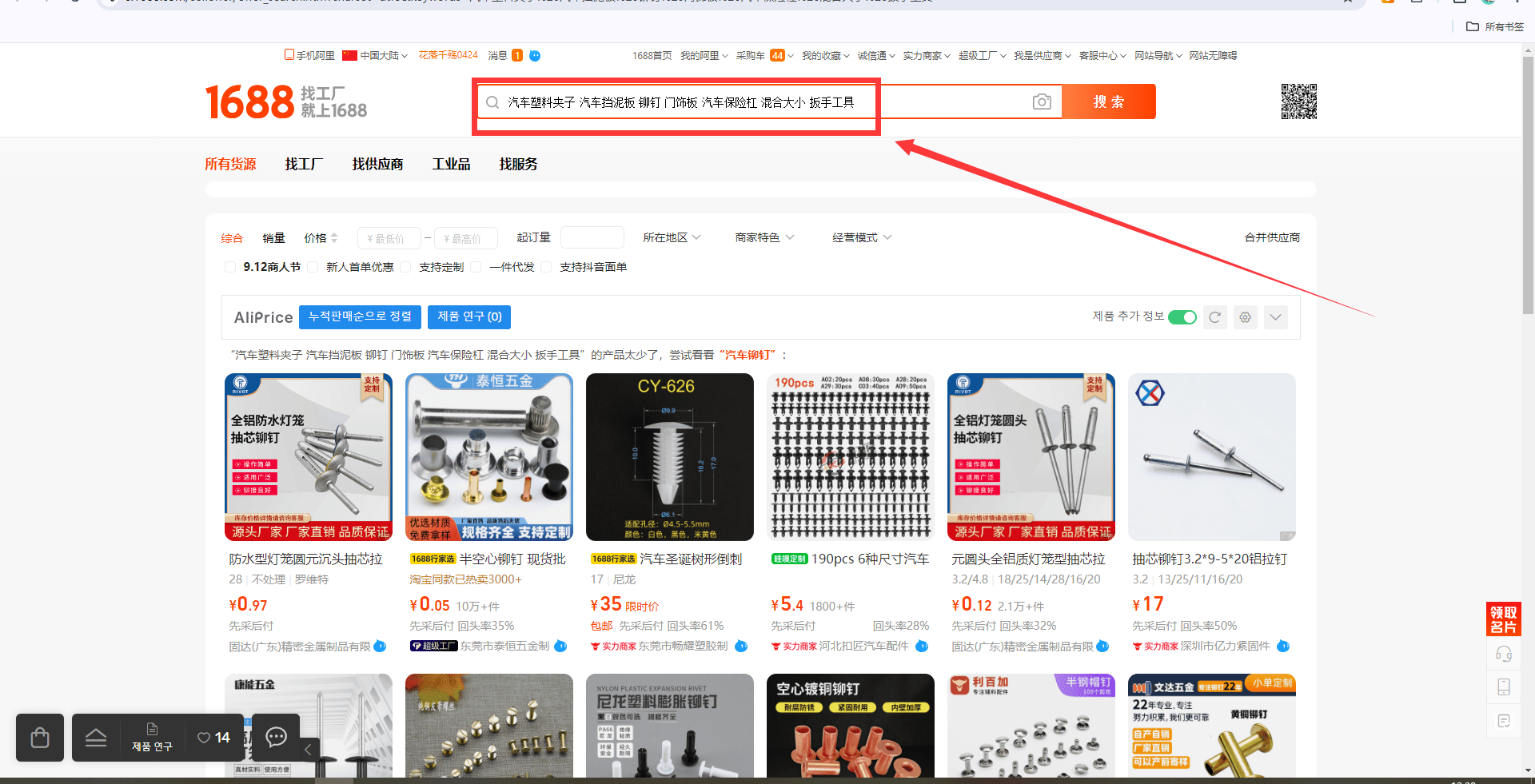Click the customer service headset icon

pos(1503,655)
